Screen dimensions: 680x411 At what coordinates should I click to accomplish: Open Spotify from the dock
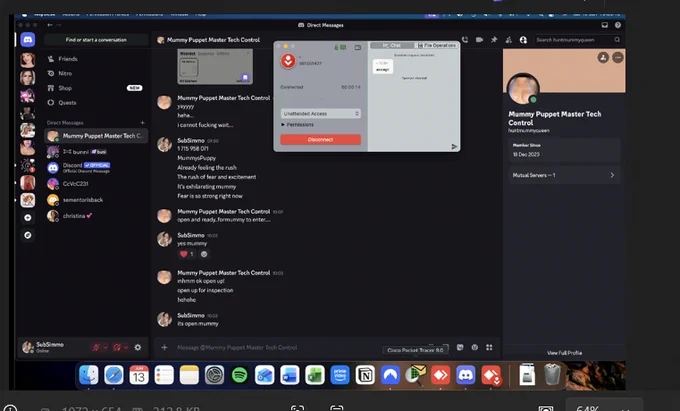[x=239, y=375]
